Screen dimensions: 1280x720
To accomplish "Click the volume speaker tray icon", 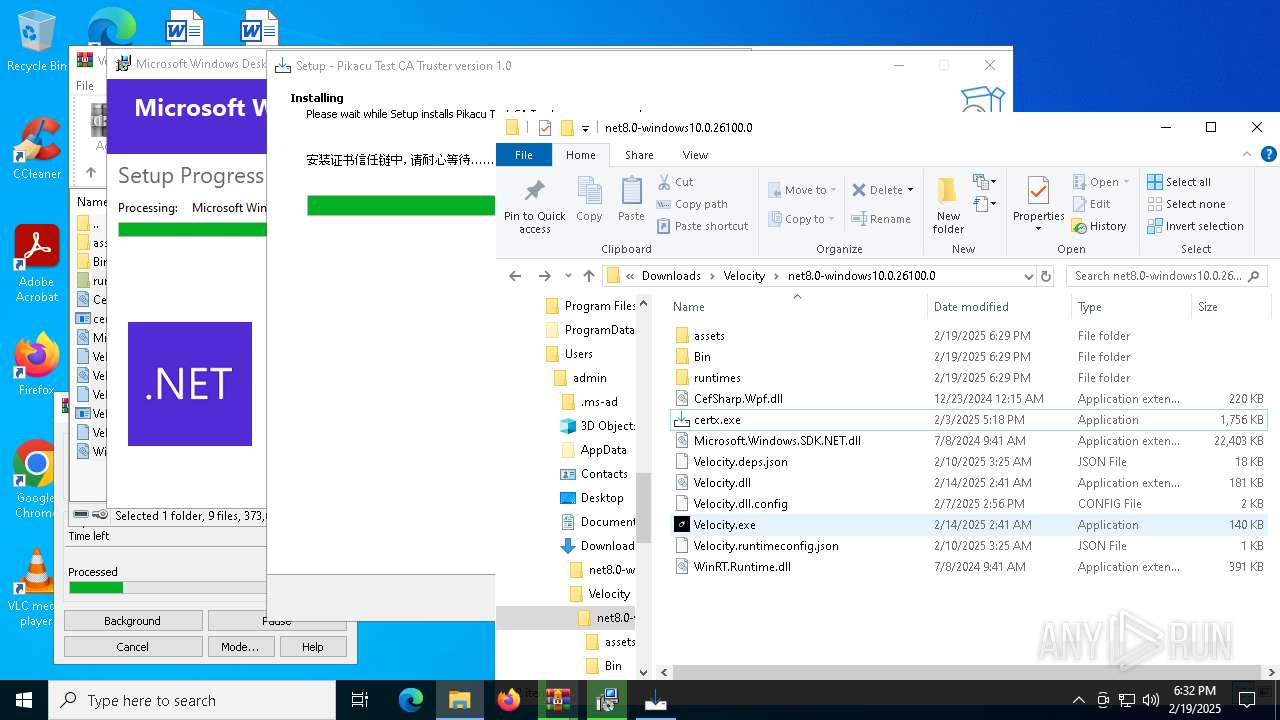I will [x=1151, y=700].
